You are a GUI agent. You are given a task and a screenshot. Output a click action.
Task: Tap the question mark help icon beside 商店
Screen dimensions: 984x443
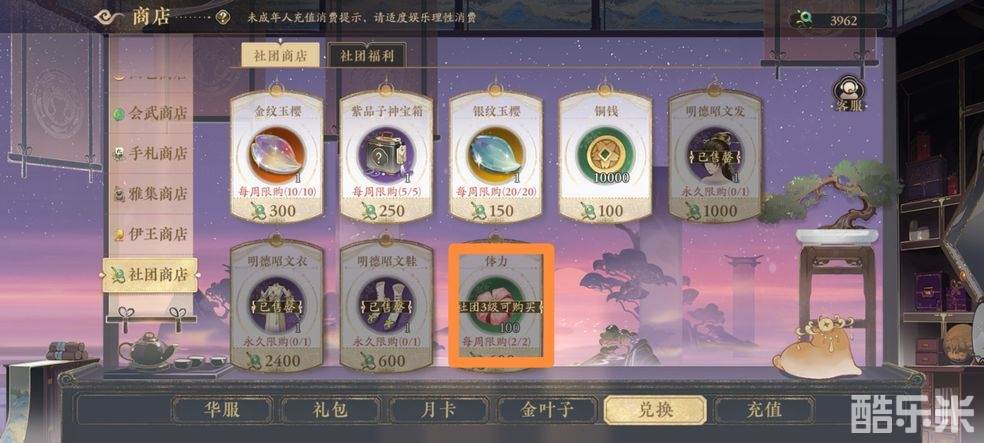click(x=222, y=18)
